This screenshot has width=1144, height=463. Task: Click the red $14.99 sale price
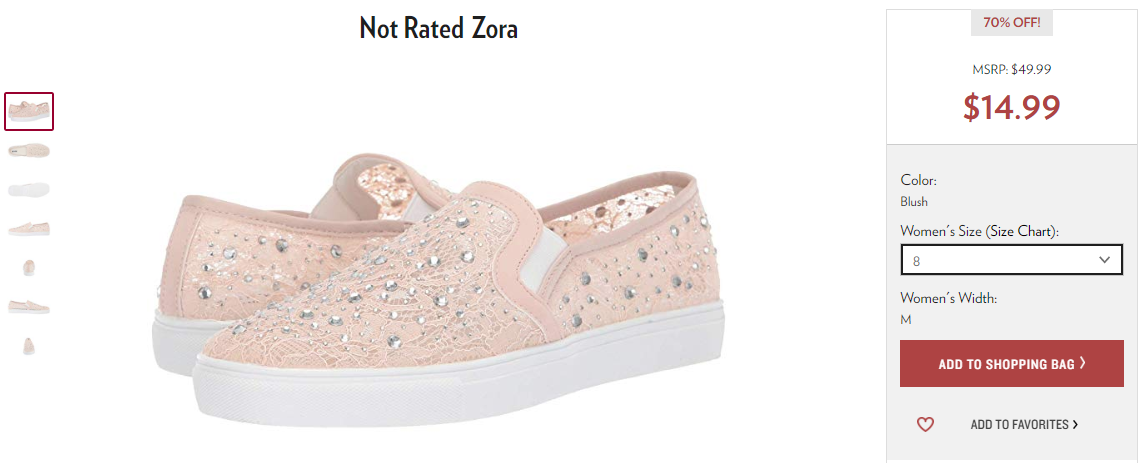(x=1011, y=107)
